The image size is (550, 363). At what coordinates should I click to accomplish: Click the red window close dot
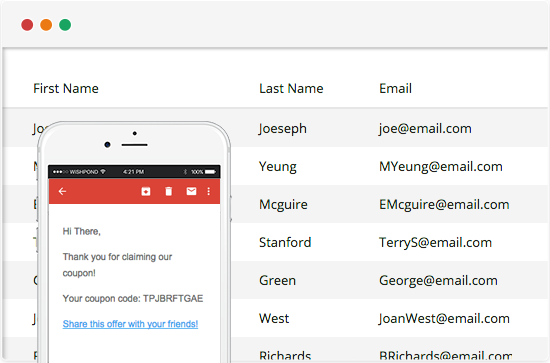pyautogui.click(x=27, y=25)
